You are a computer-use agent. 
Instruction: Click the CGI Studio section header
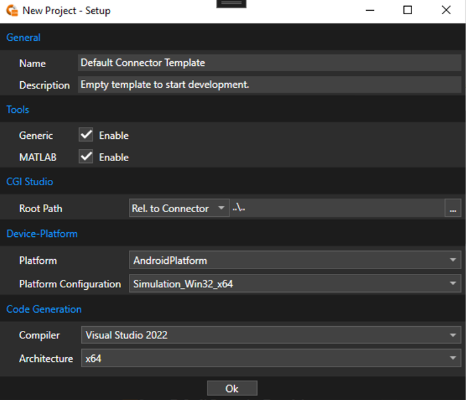[x=30, y=182]
